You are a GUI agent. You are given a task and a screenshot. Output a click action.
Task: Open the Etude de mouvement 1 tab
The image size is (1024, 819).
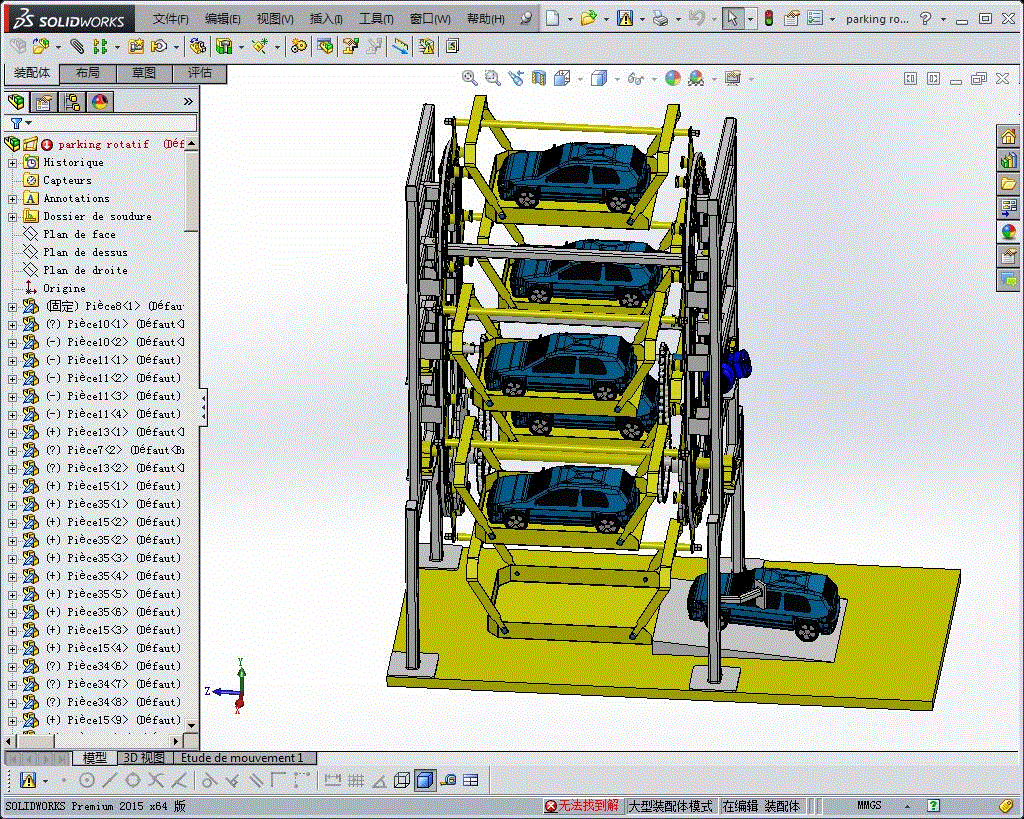pyautogui.click(x=241, y=758)
